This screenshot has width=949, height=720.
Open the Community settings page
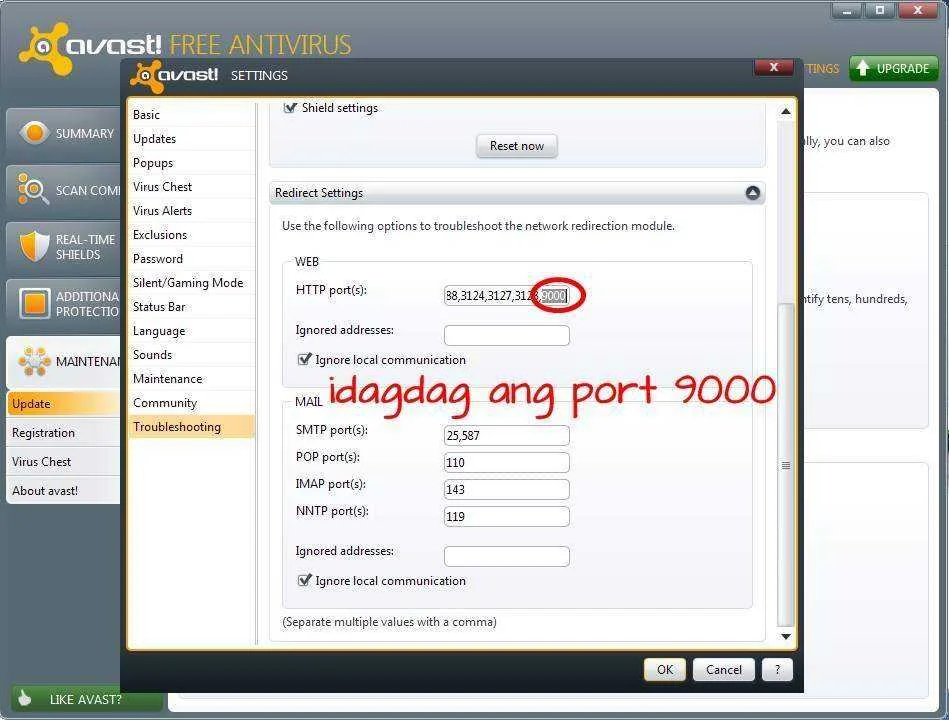191,403
